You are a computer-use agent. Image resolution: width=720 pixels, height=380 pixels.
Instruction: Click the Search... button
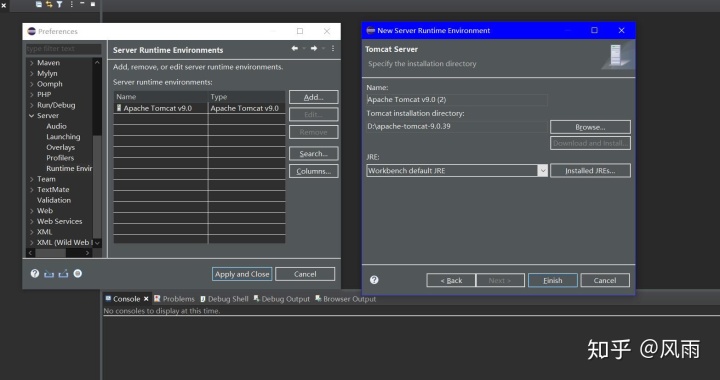click(x=314, y=154)
